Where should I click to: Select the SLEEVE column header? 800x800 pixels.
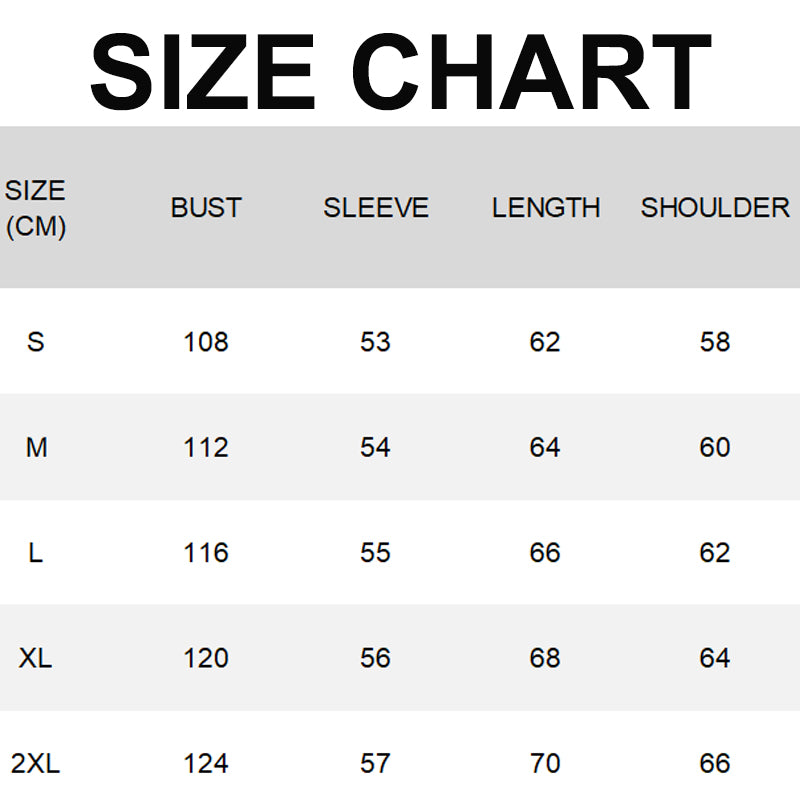click(x=375, y=208)
